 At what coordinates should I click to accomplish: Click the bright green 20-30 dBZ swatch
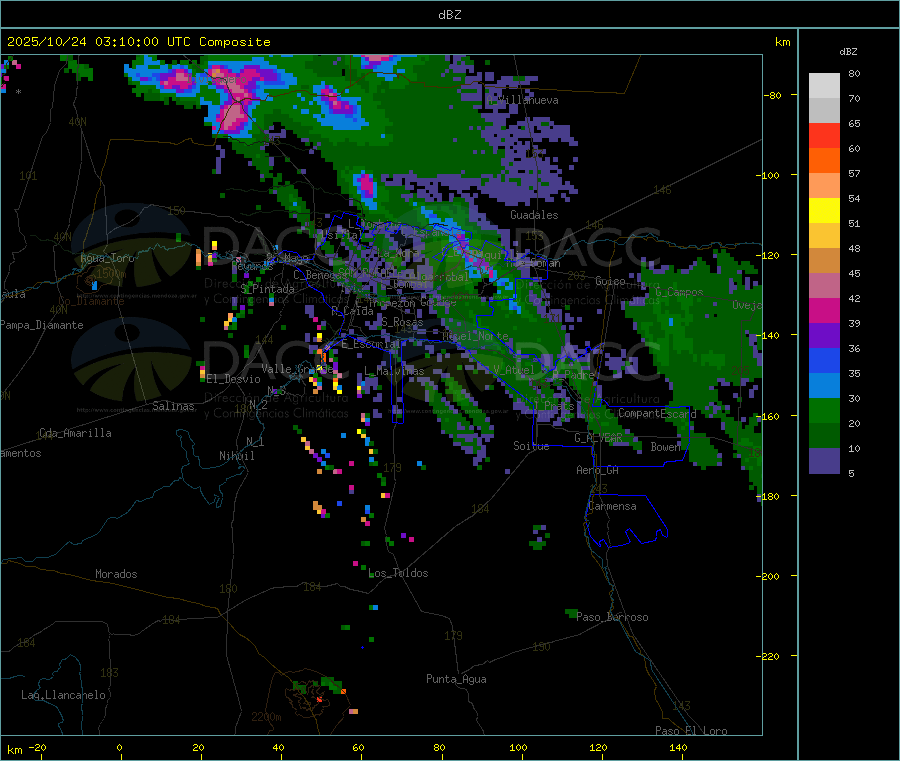pos(824,410)
